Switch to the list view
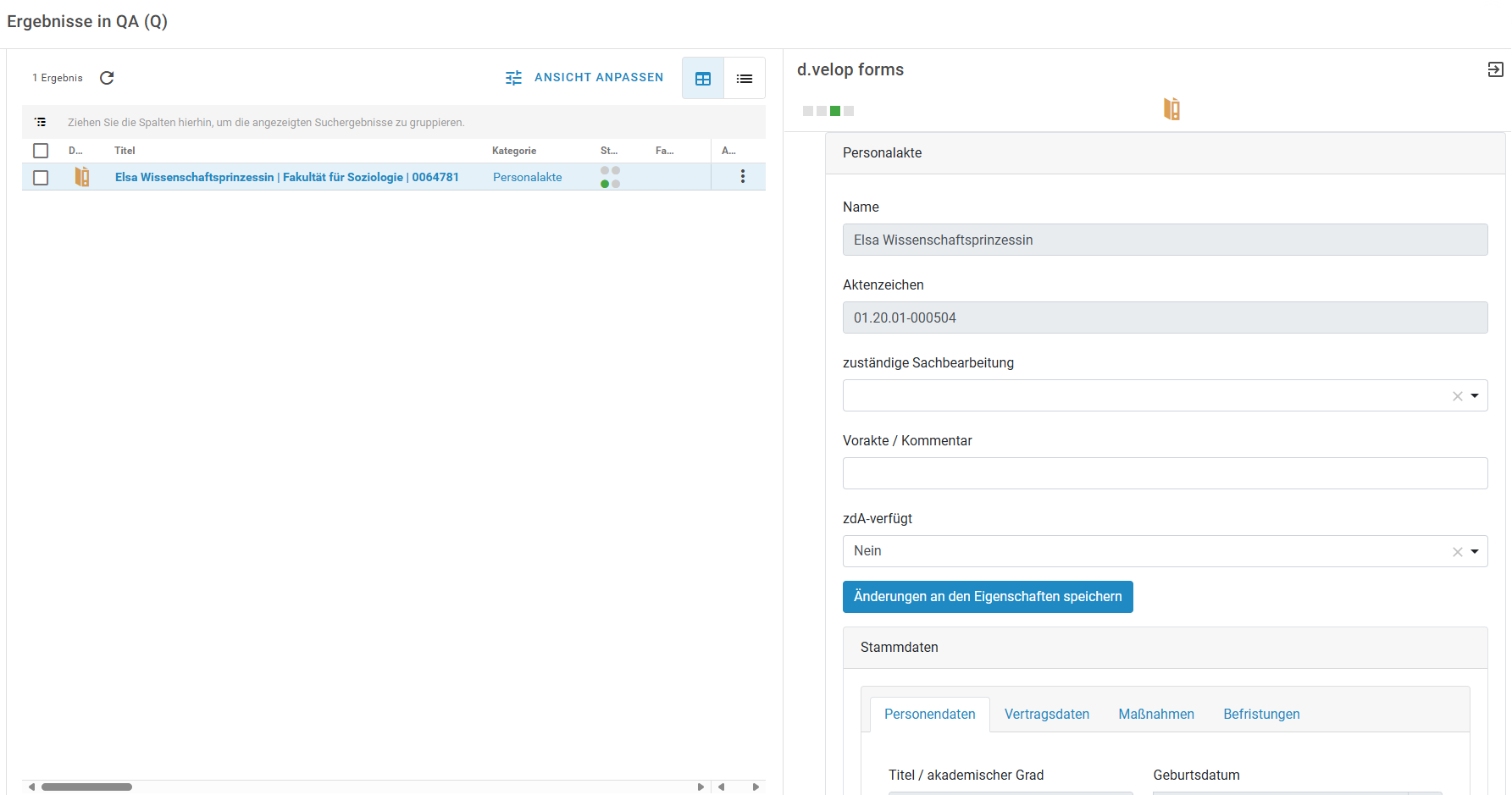The image size is (1512, 795). (x=745, y=79)
